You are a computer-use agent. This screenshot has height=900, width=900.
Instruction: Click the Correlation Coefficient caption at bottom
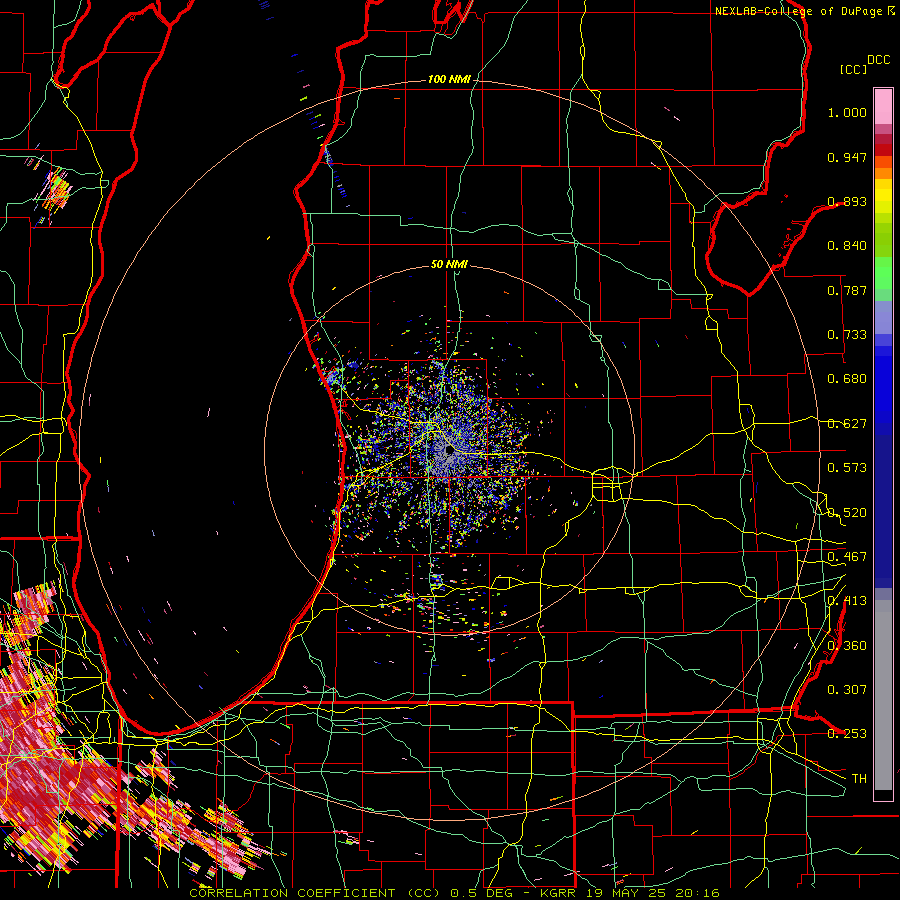(454, 893)
